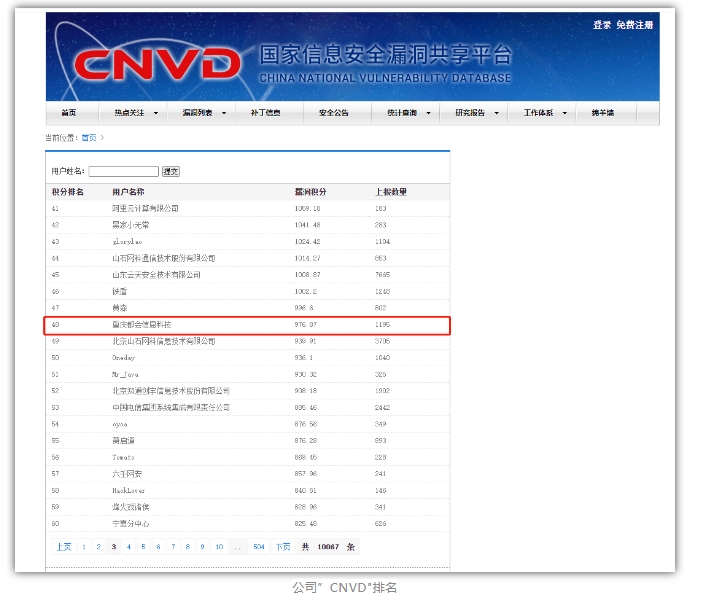Open 补丁信息 in the navigation bar
Screen dimensions: 711x600
265,113
